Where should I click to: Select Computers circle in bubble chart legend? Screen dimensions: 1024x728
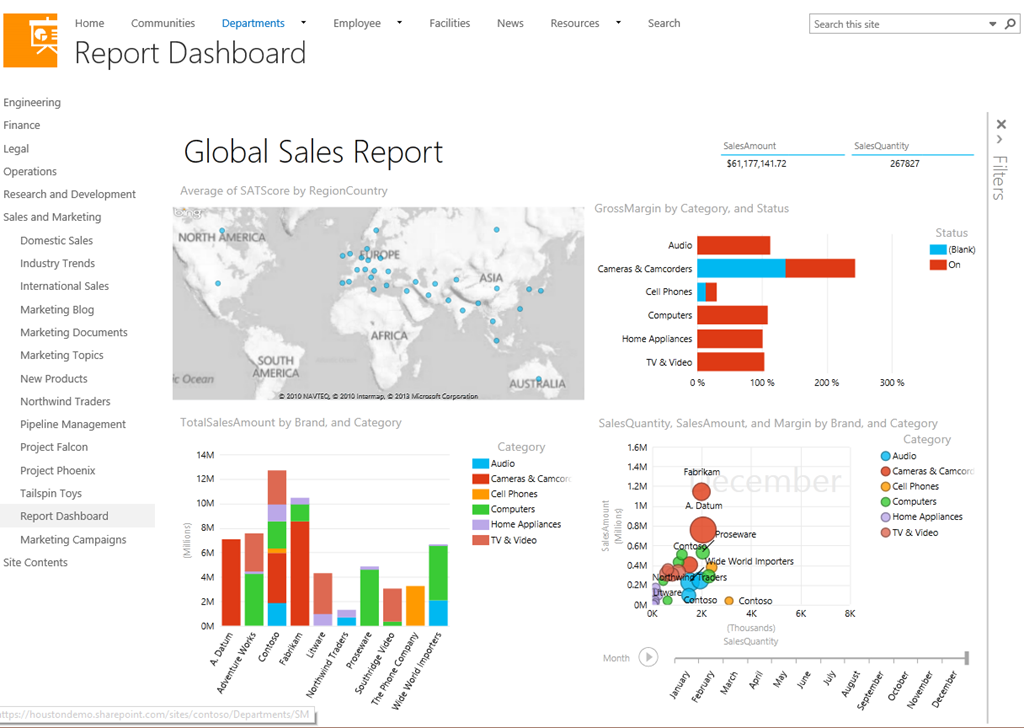[x=886, y=501]
